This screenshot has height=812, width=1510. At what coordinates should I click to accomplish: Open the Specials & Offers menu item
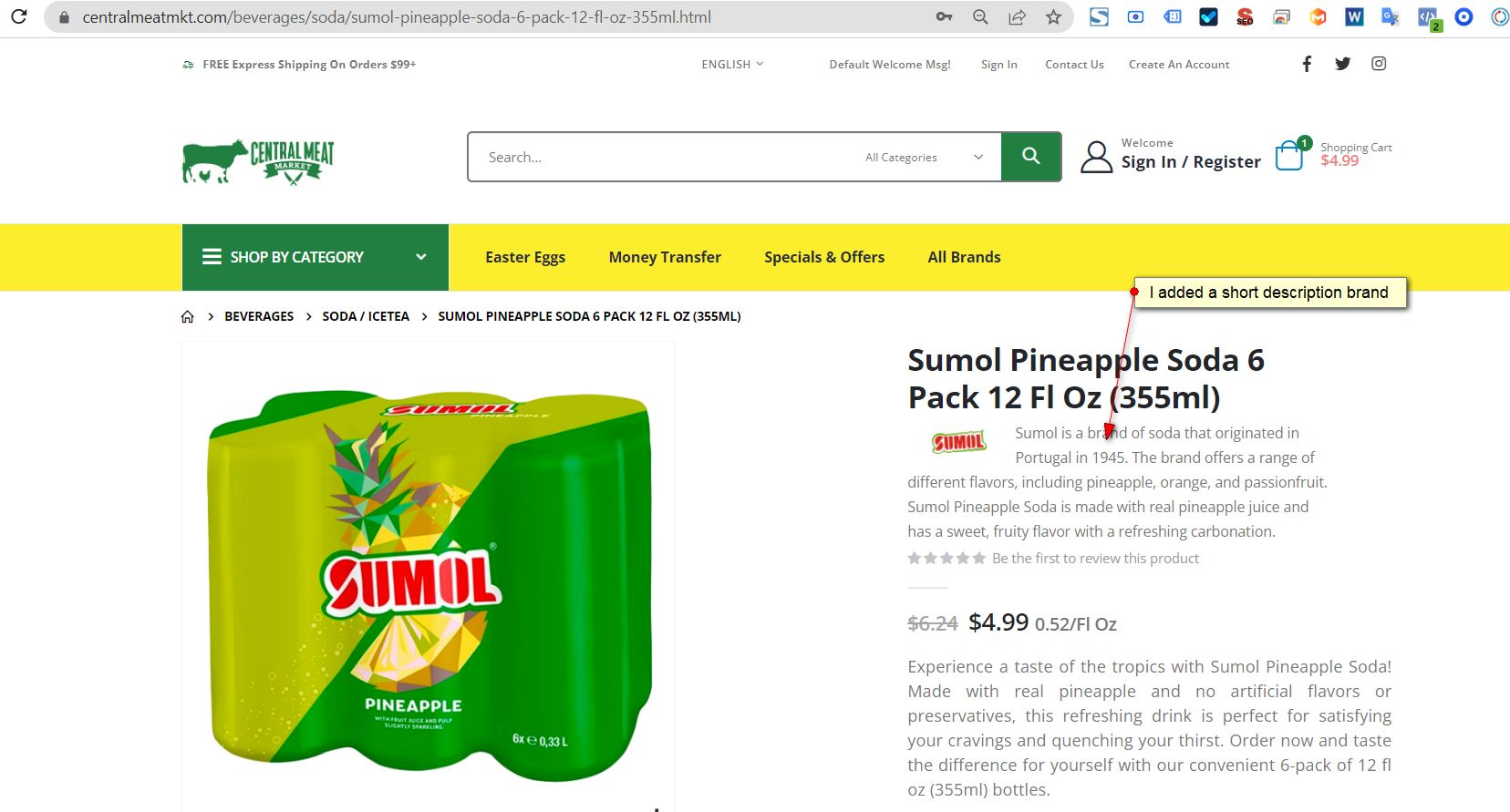click(824, 257)
